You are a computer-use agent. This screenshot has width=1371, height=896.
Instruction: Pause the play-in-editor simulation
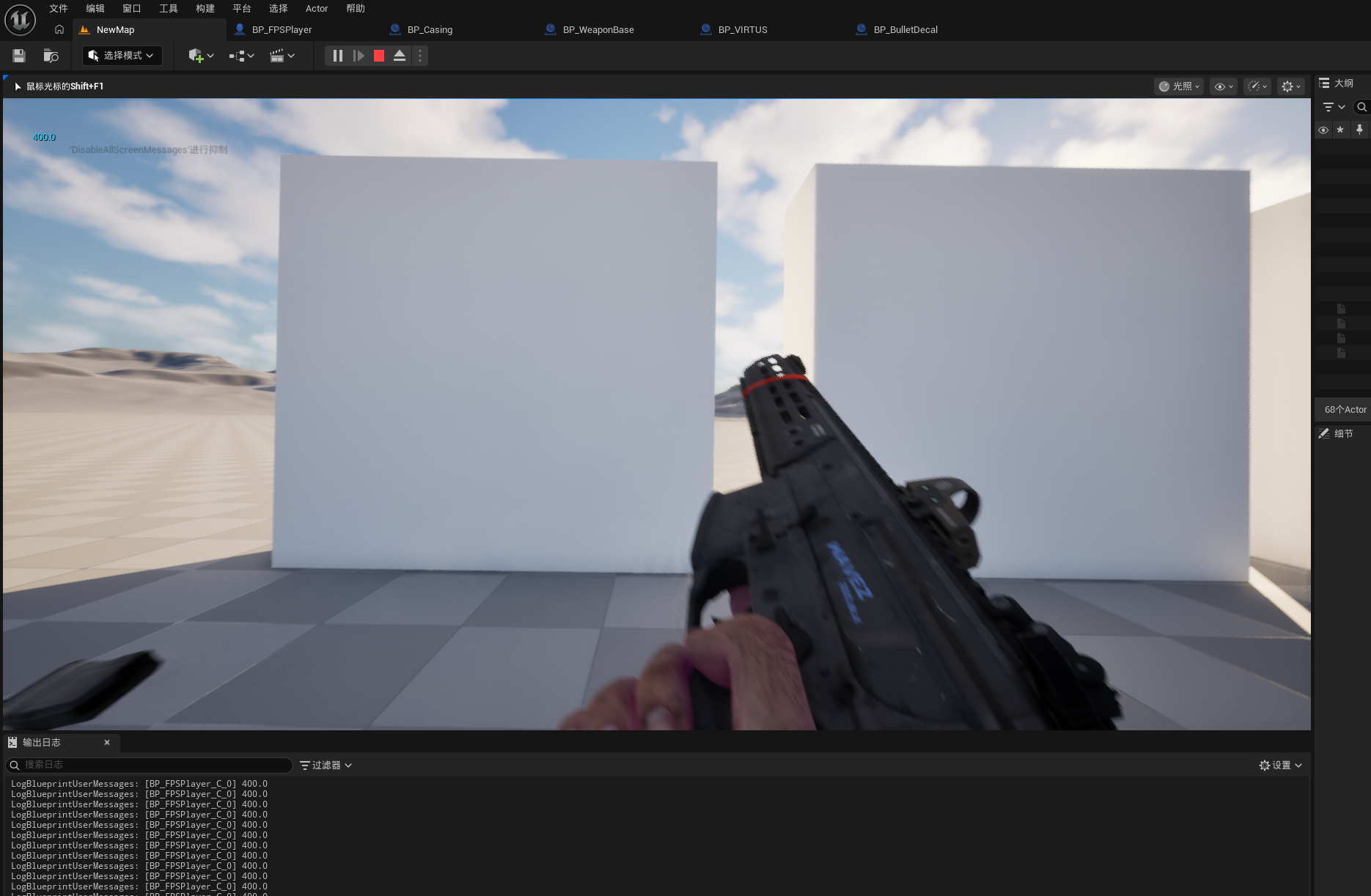tap(338, 56)
